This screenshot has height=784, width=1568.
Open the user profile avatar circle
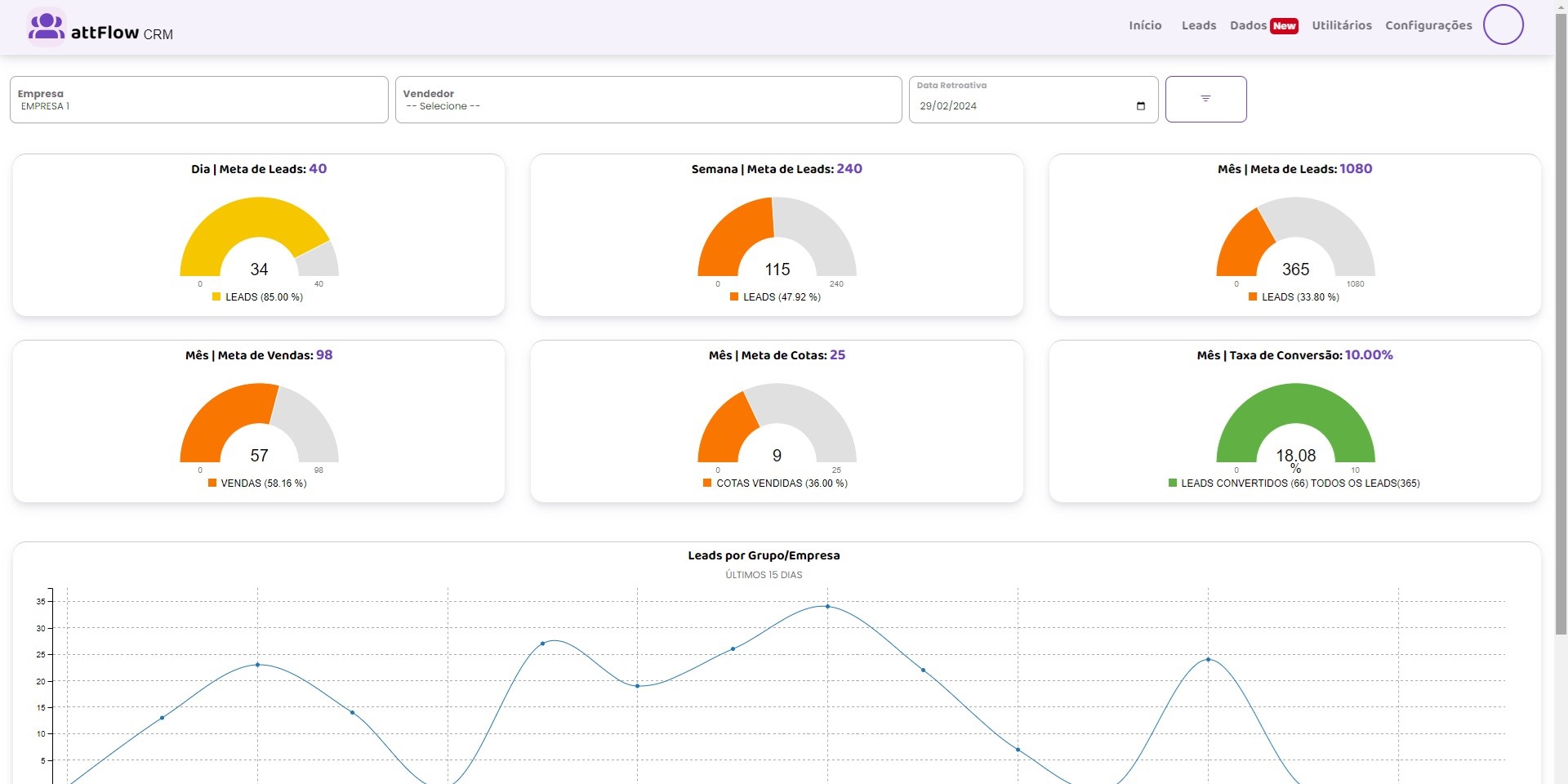pyautogui.click(x=1503, y=25)
